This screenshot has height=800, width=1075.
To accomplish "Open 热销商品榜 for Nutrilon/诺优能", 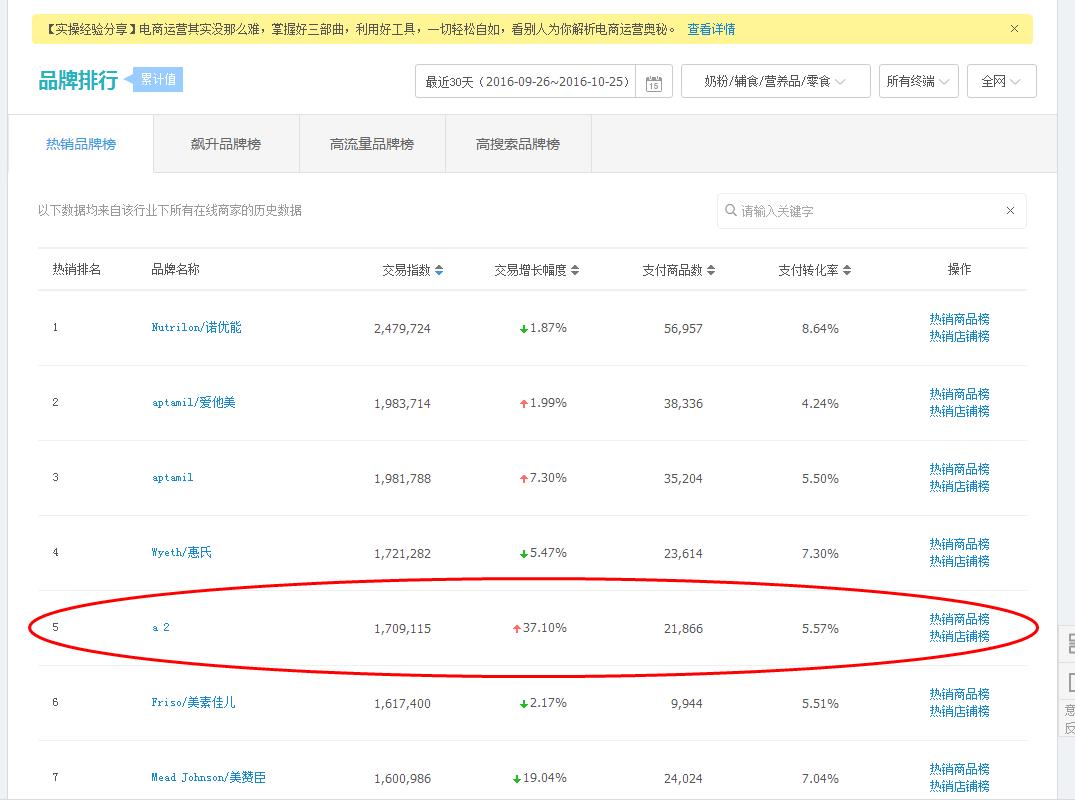I will (x=959, y=319).
